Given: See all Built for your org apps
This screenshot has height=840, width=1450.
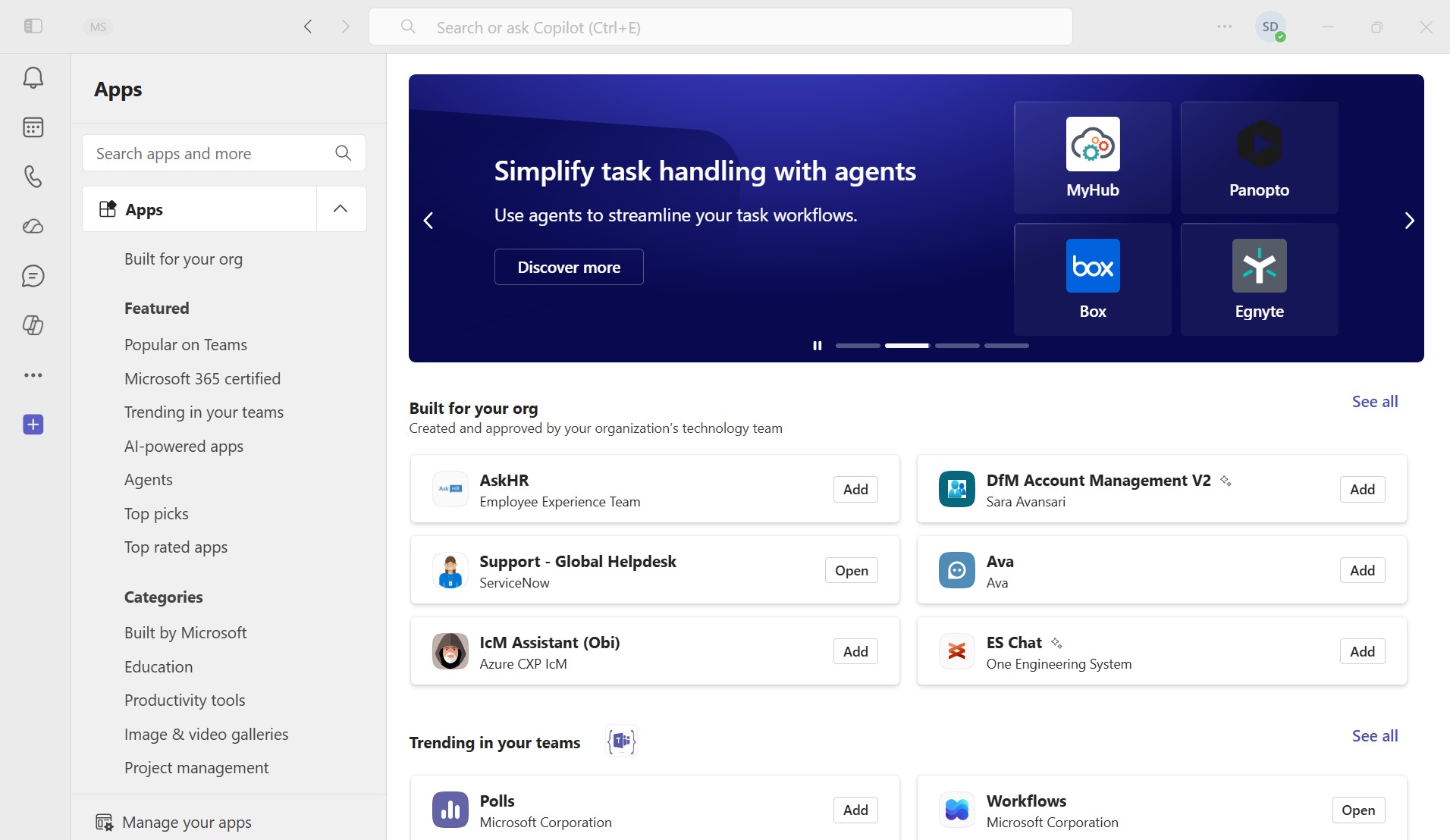Looking at the screenshot, I should tap(1375, 402).
